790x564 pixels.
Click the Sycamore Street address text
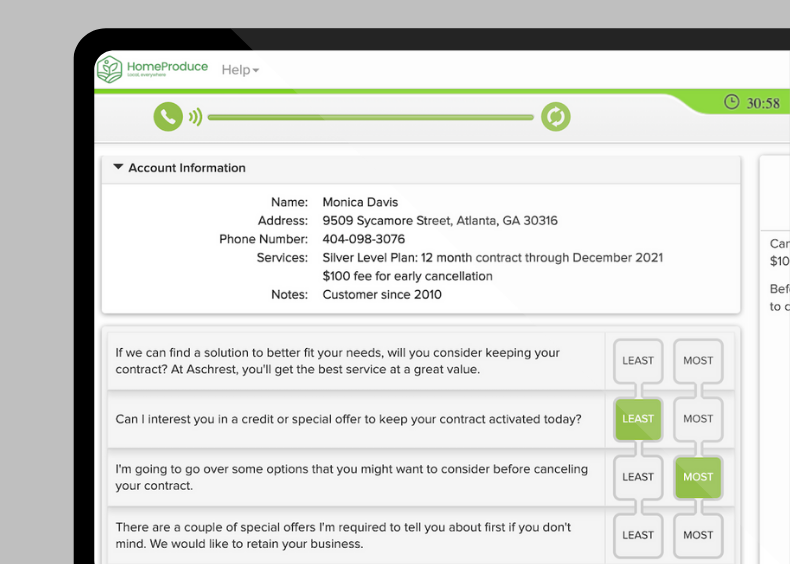pos(439,220)
